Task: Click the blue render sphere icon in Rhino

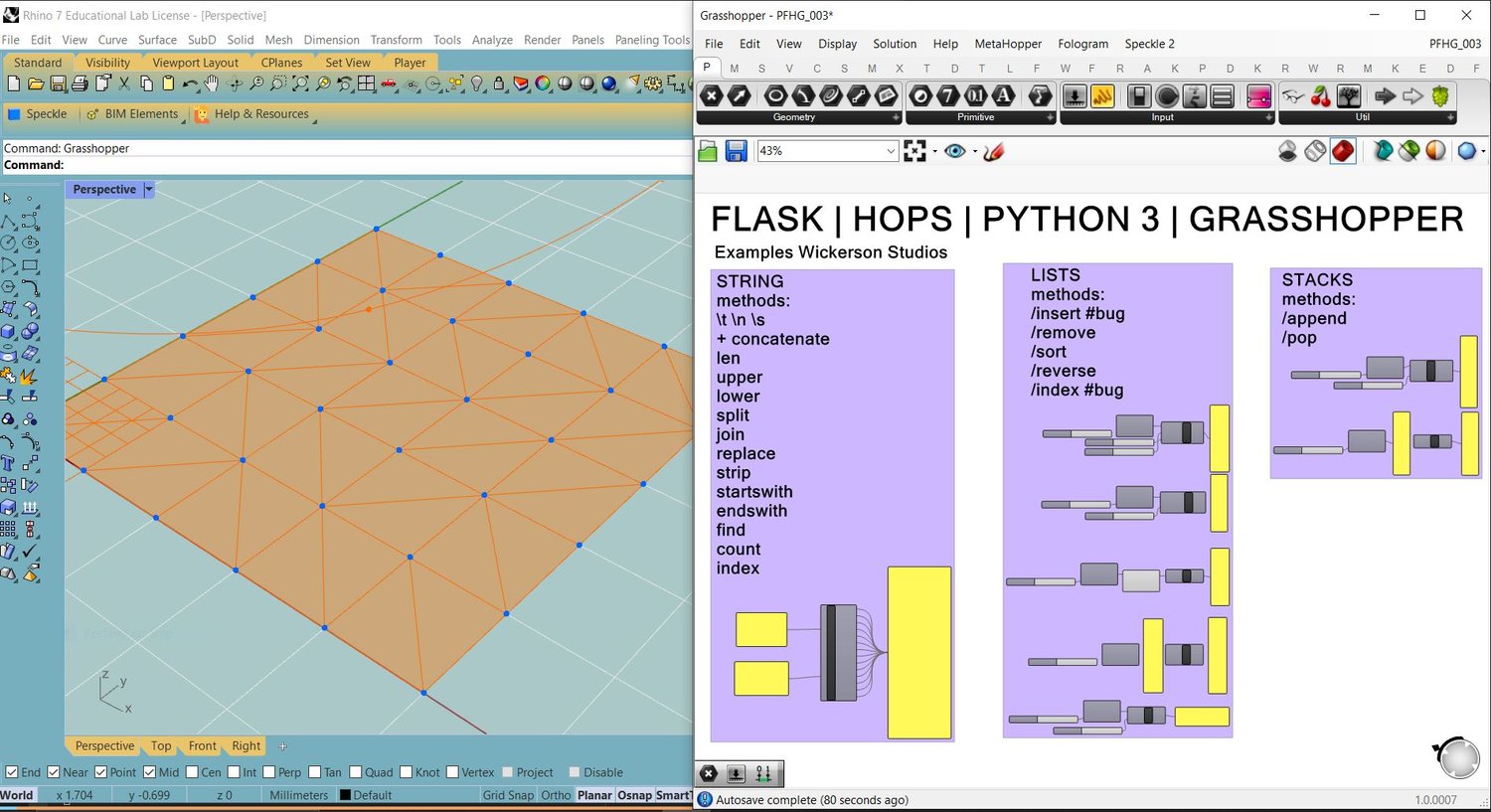Action: 608,84
